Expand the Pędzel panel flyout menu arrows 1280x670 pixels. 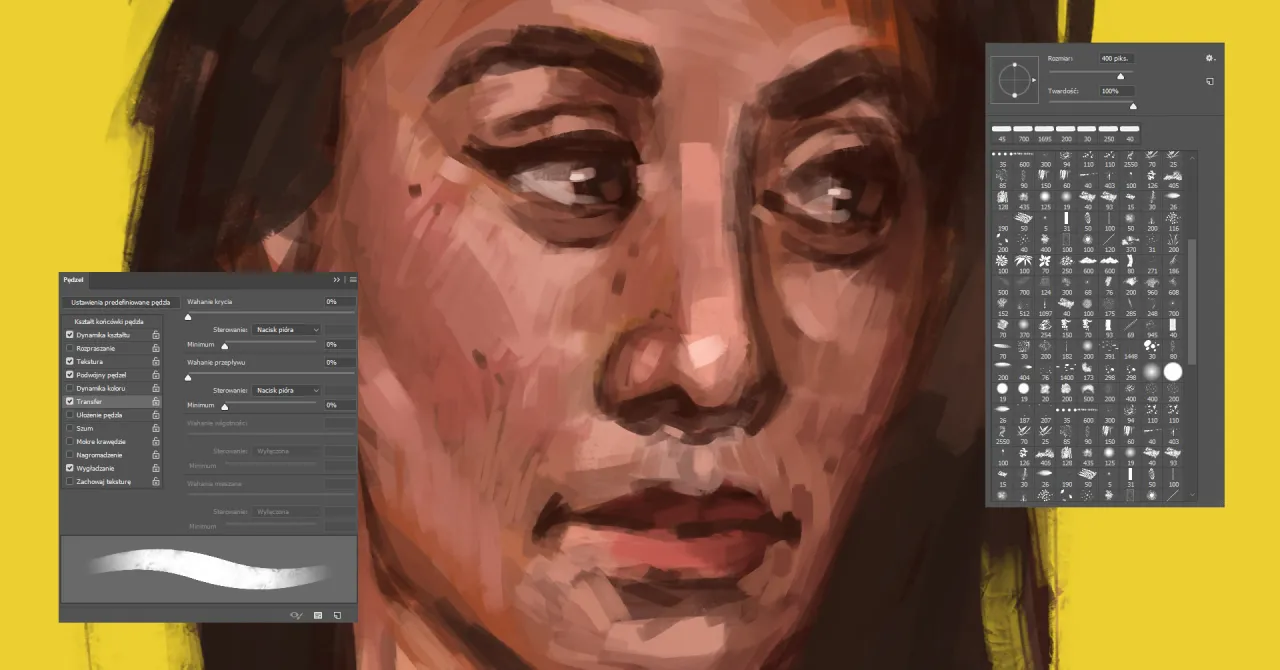(337, 280)
